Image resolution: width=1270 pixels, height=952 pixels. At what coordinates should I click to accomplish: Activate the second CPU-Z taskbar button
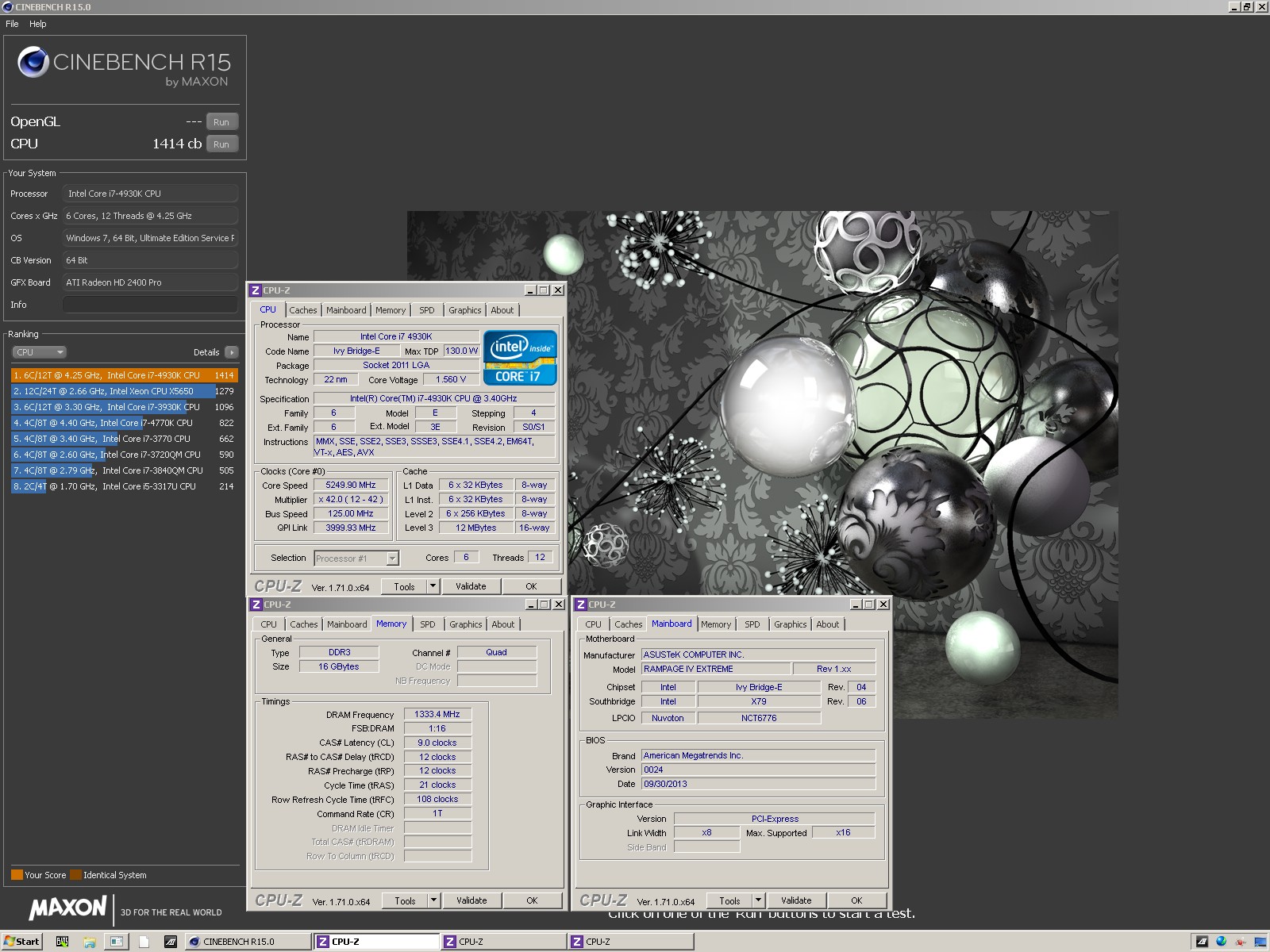pyautogui.click(x=504, y=942)
